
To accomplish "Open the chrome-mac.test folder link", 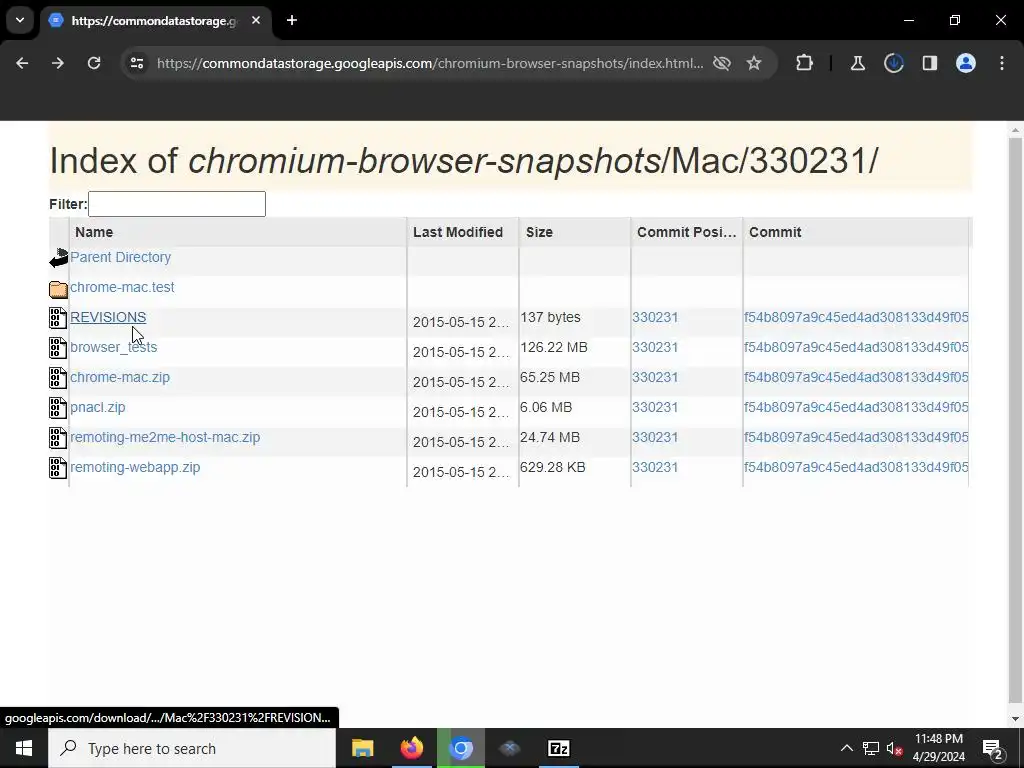I will pyautogui.click(x=122, y=287).
